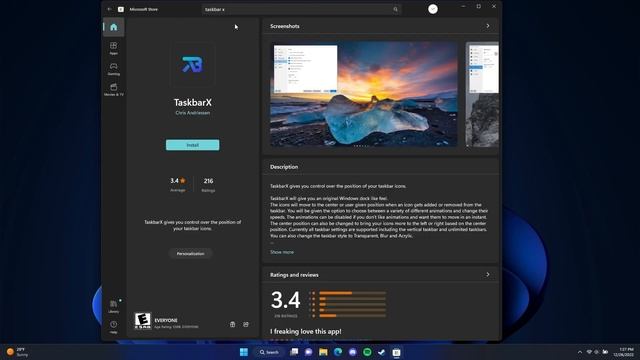
Task: Click the large 3.4 rating score
Action: point(286,300)
